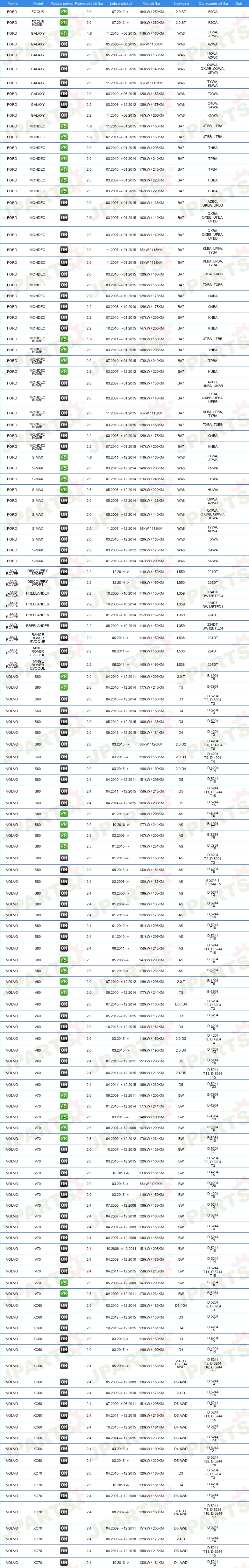Click diesel ON icon in XC60 162kW/220KM row
The height and width of the screenshot is (1568, 249).
click(64, 1460)
